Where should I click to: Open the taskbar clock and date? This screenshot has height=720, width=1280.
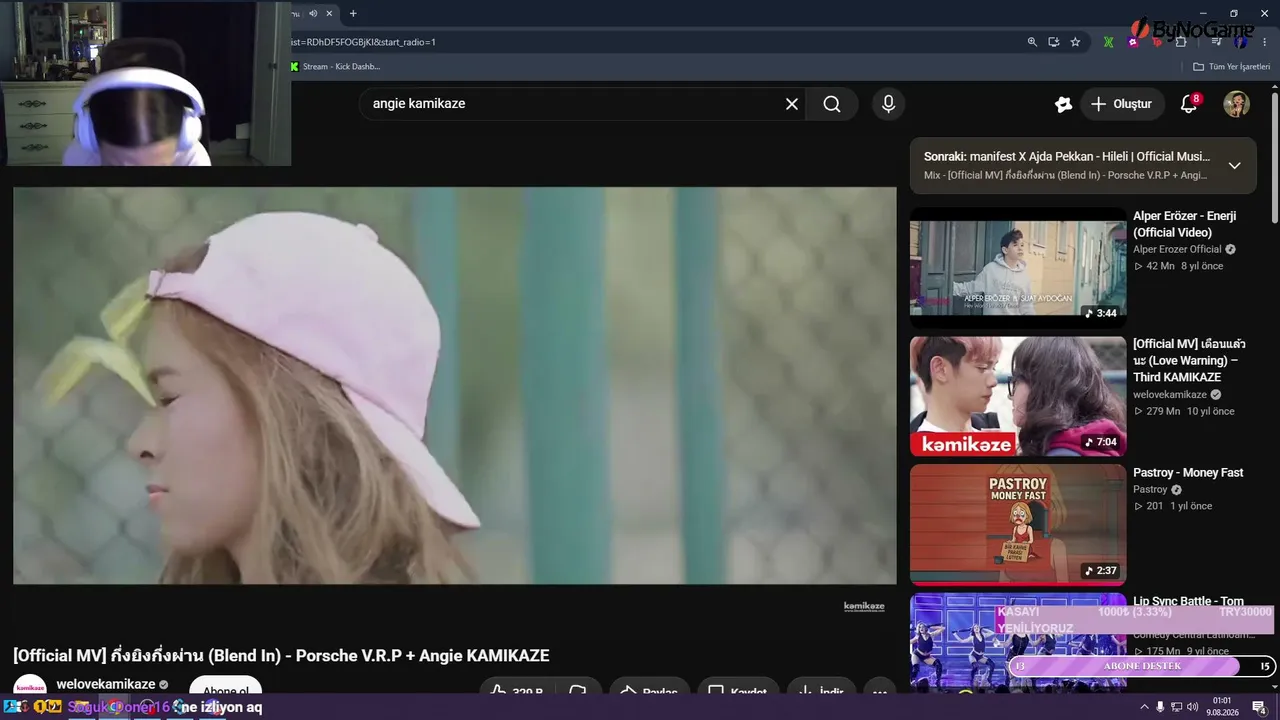[1221, 707]
